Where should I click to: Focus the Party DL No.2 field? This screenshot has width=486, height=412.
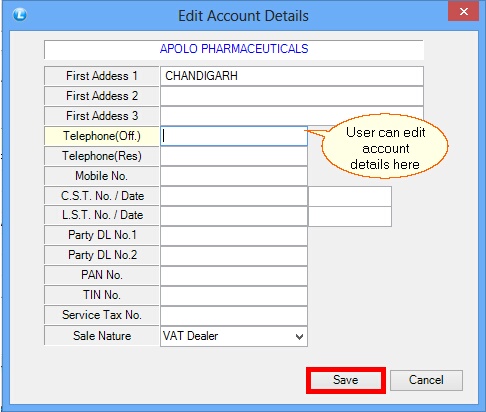(x=234, y=255)
